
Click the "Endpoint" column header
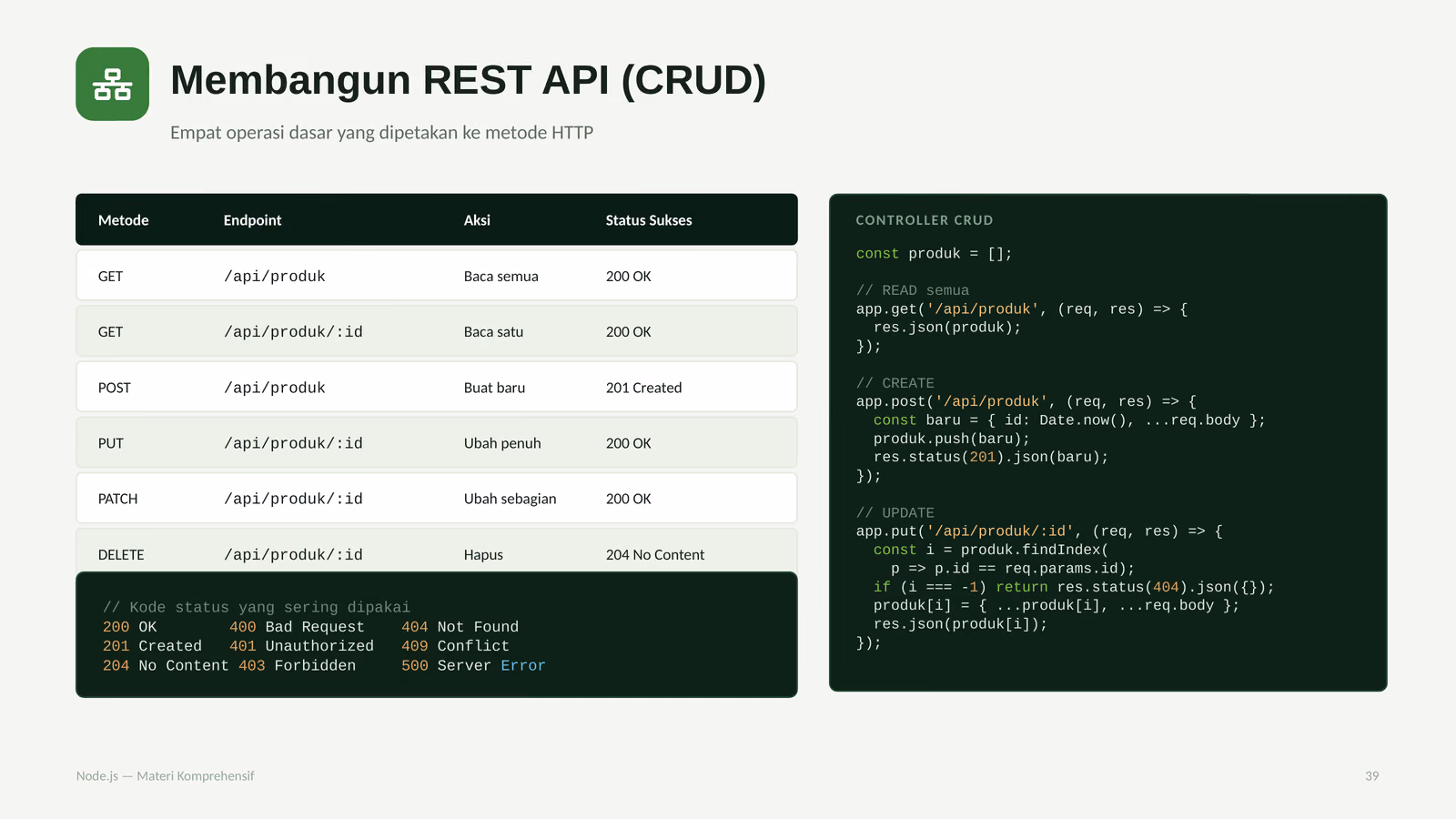point(252,220)
